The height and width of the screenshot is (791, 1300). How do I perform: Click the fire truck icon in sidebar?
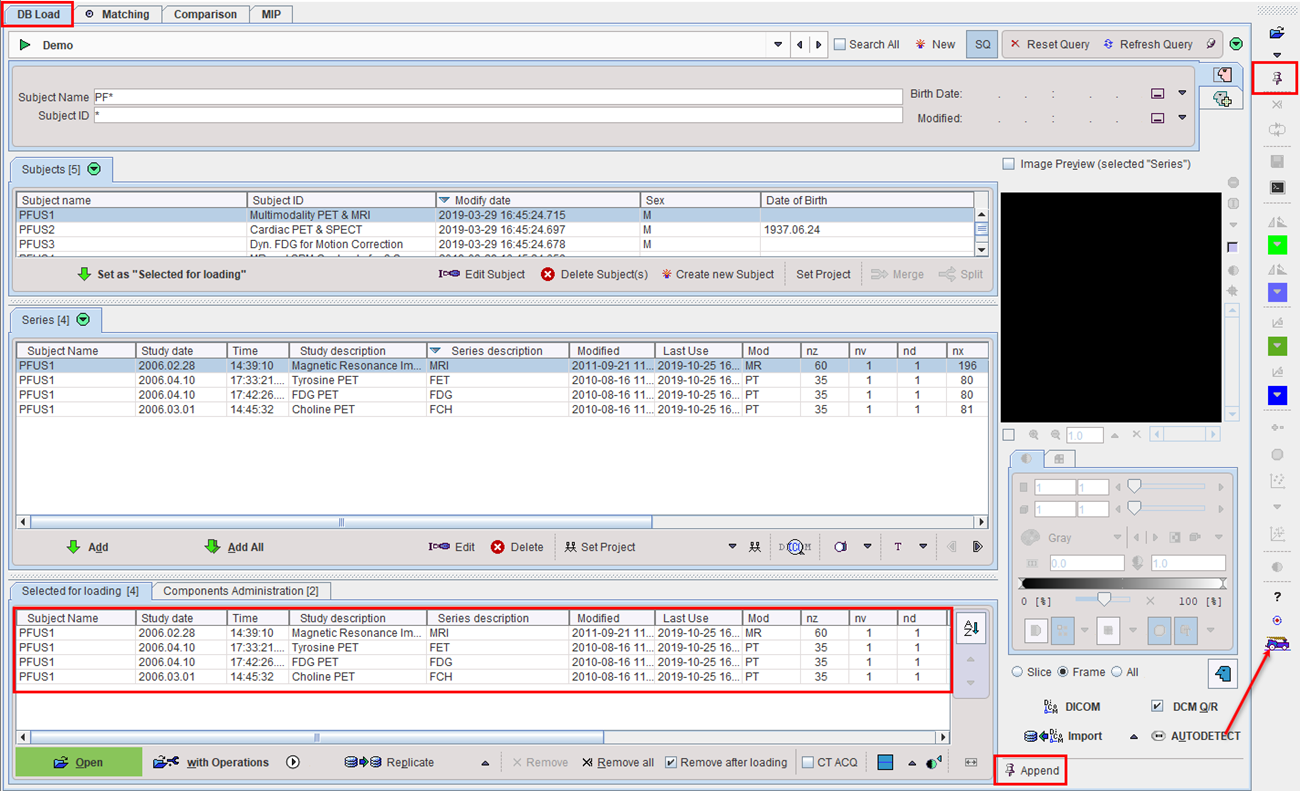click(1276, 644)
